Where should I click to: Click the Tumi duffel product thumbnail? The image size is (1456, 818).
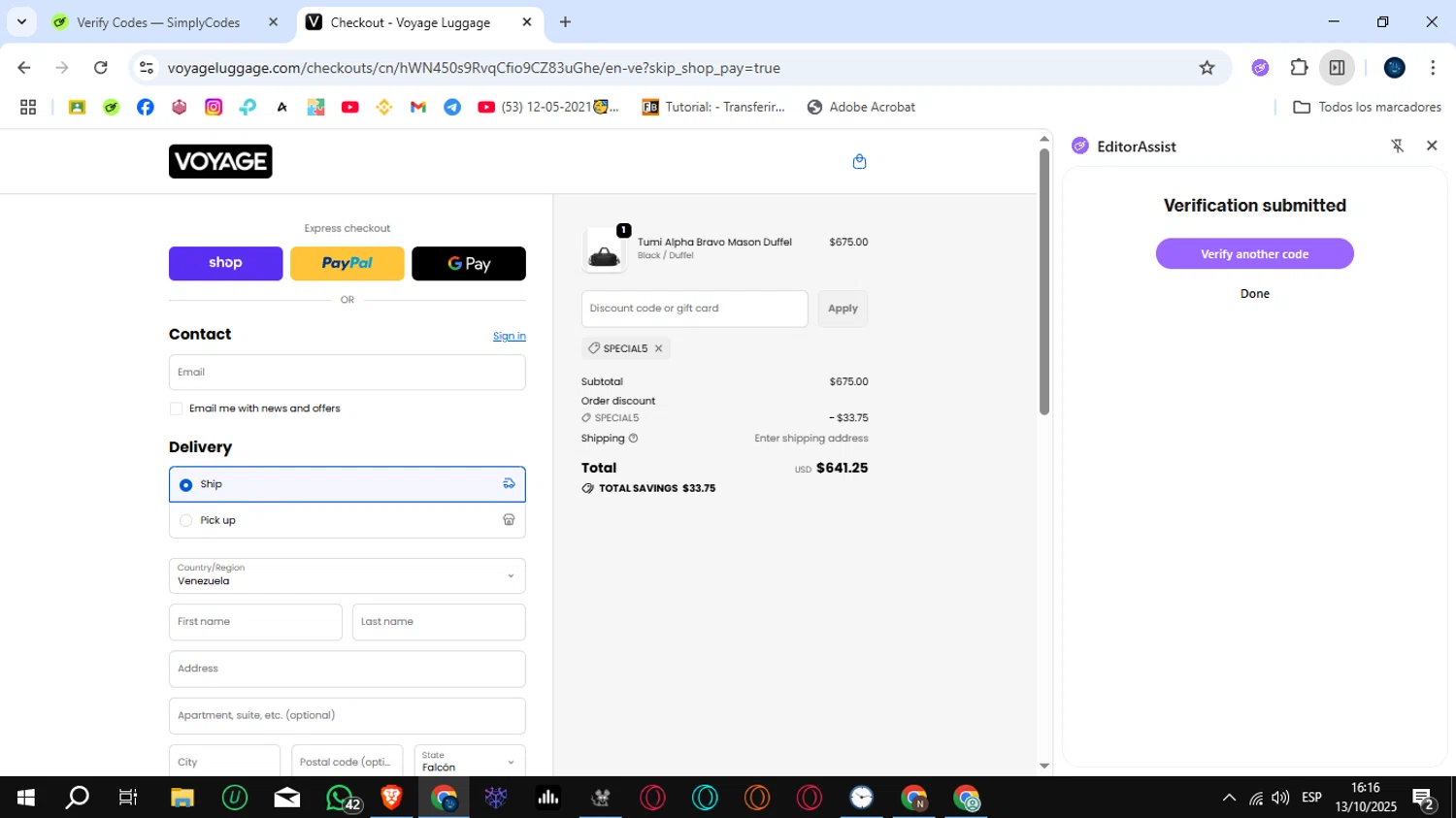click(604, 249)
